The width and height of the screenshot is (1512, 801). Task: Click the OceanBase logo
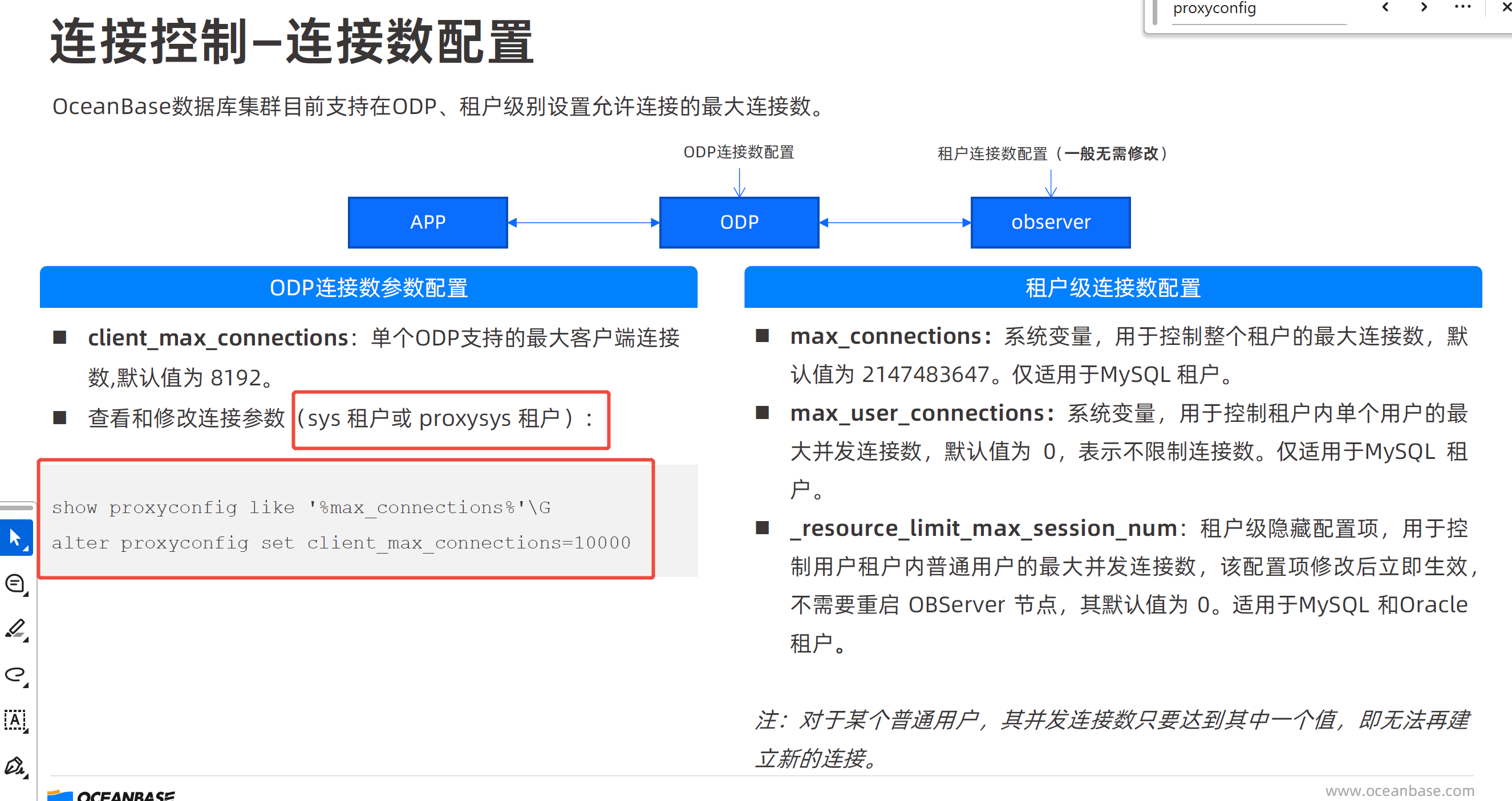pos(112,795)
